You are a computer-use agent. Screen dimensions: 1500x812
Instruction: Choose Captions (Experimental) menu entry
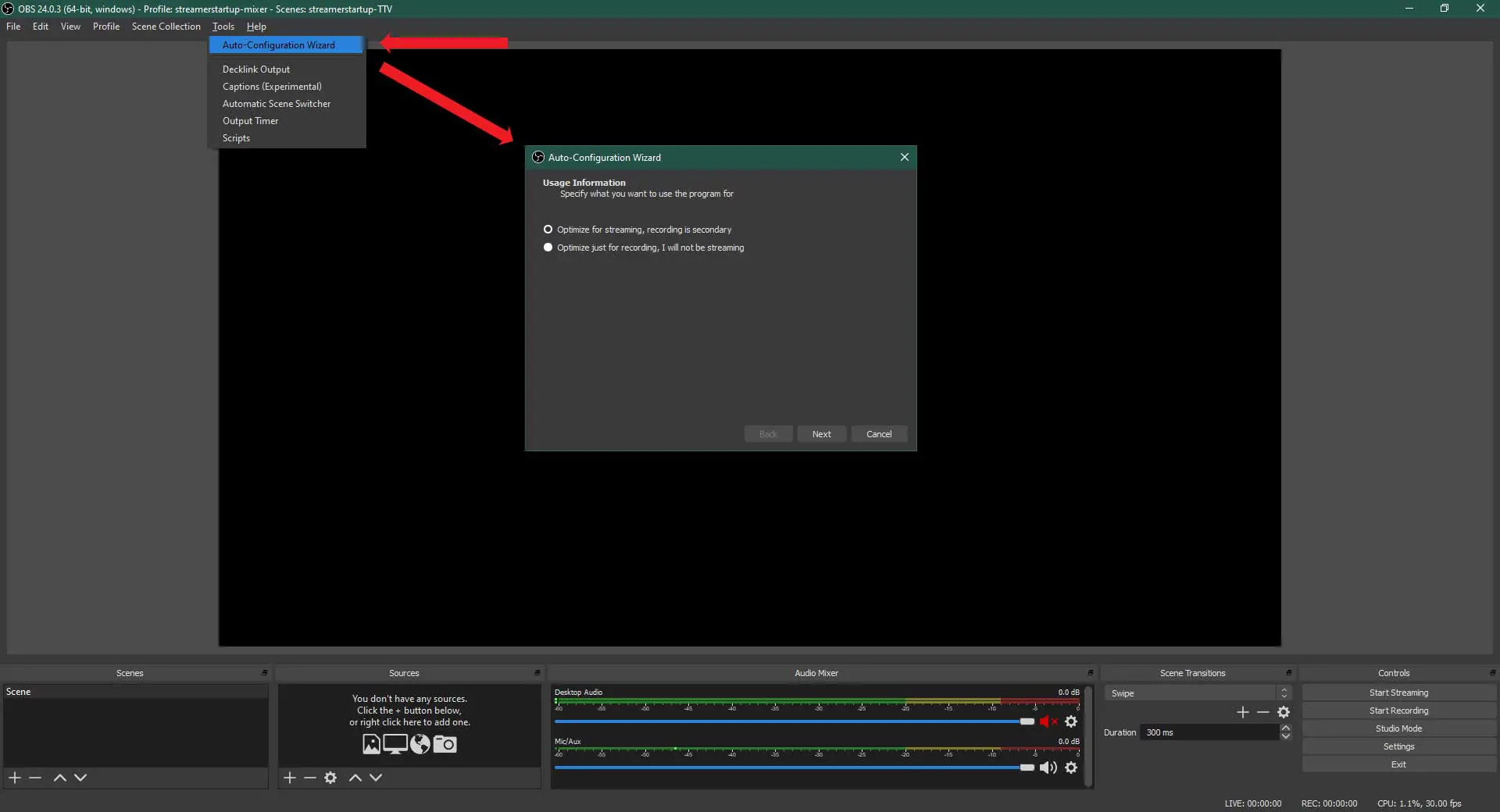(286, 87)
